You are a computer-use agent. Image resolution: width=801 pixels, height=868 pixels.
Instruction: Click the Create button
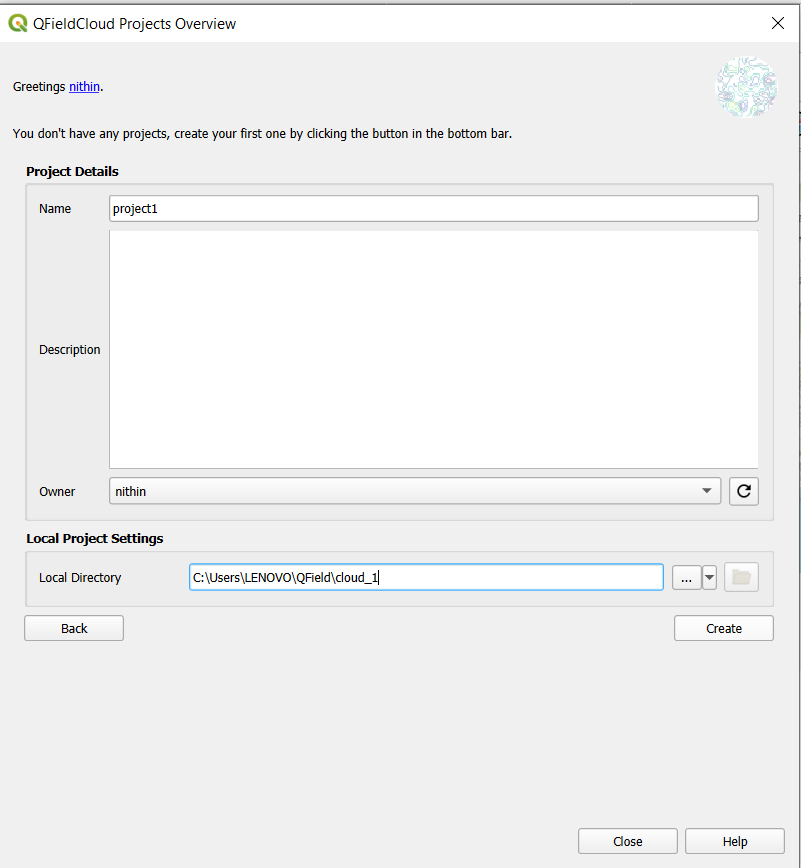pyautogui.click(x=724, y=628)
